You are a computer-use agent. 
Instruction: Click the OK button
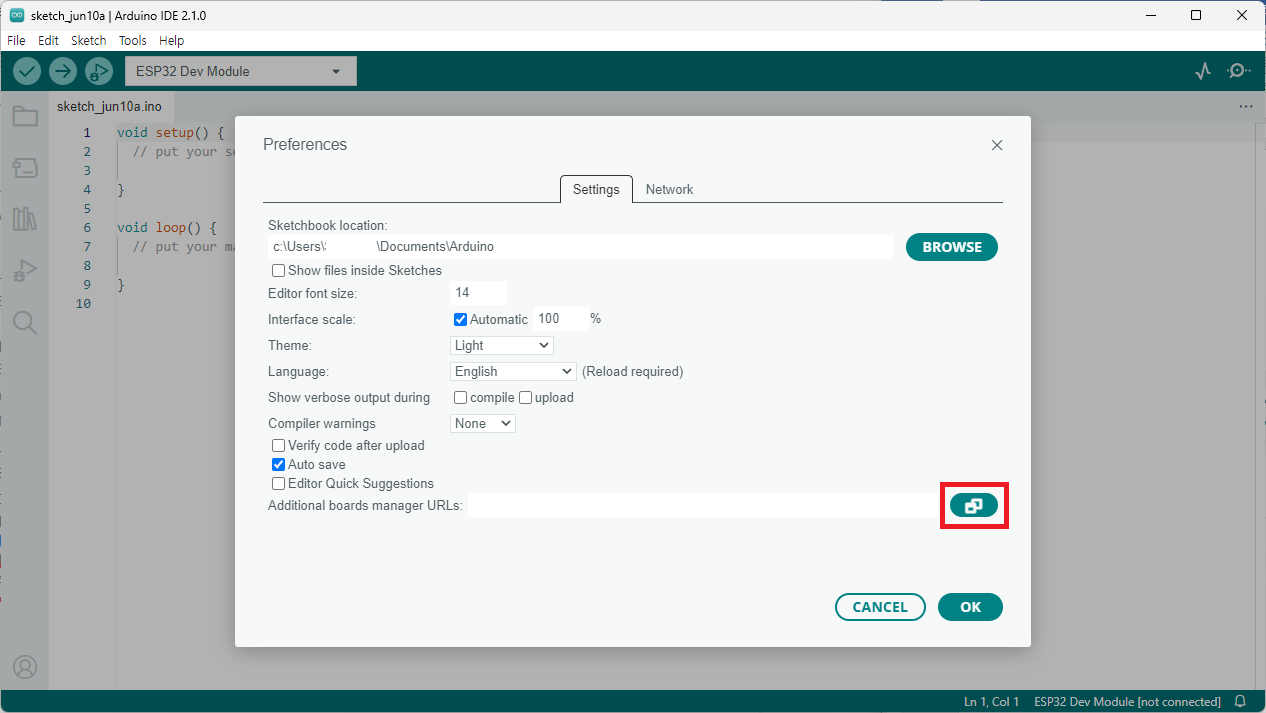tap(970, 607)
